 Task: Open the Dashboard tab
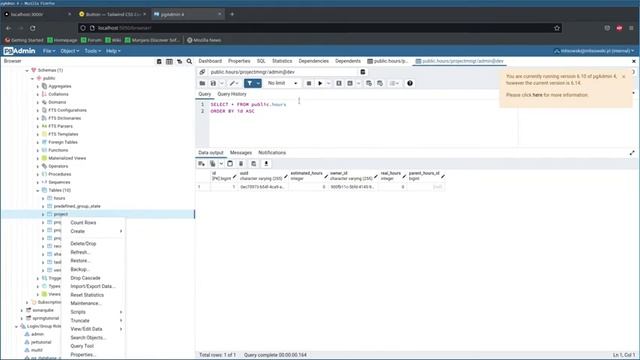click(210, 61)
